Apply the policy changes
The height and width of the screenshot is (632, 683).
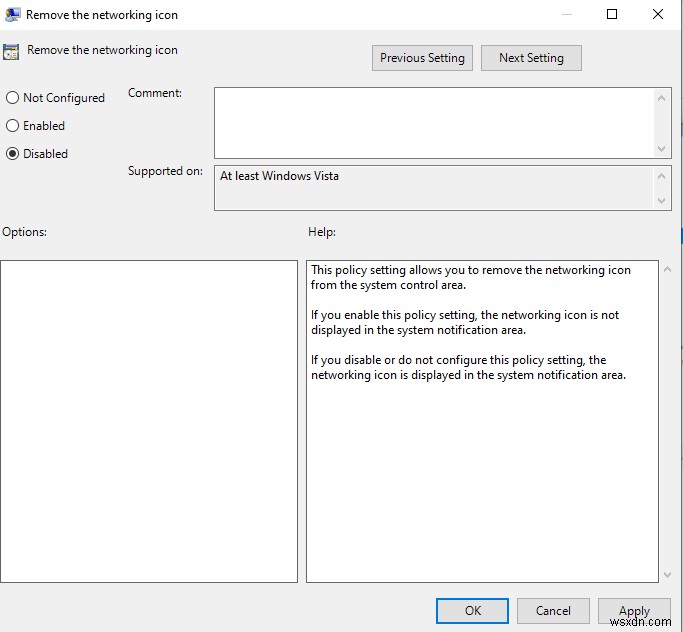point(634,611)
